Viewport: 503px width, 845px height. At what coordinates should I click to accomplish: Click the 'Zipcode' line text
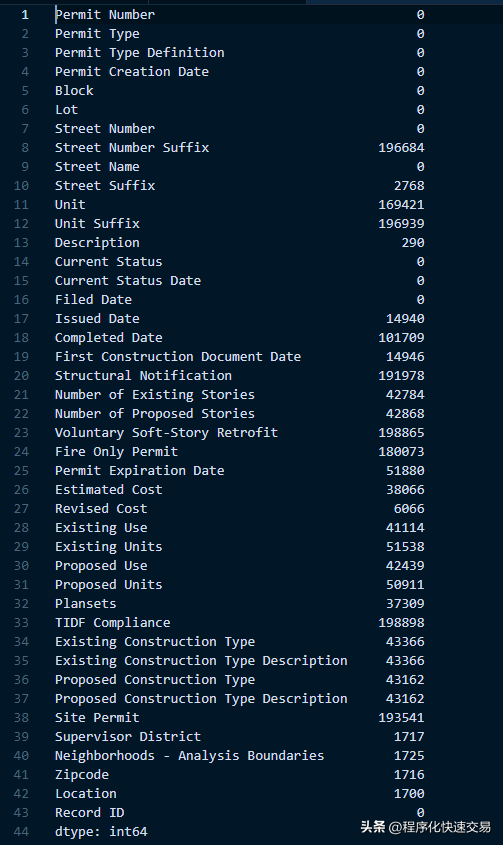[81, 774]
